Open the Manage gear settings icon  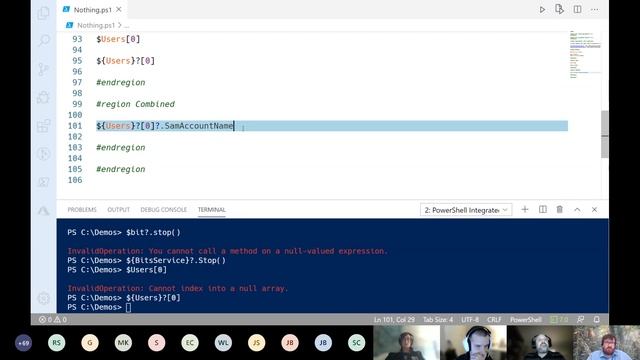[43, 298]
